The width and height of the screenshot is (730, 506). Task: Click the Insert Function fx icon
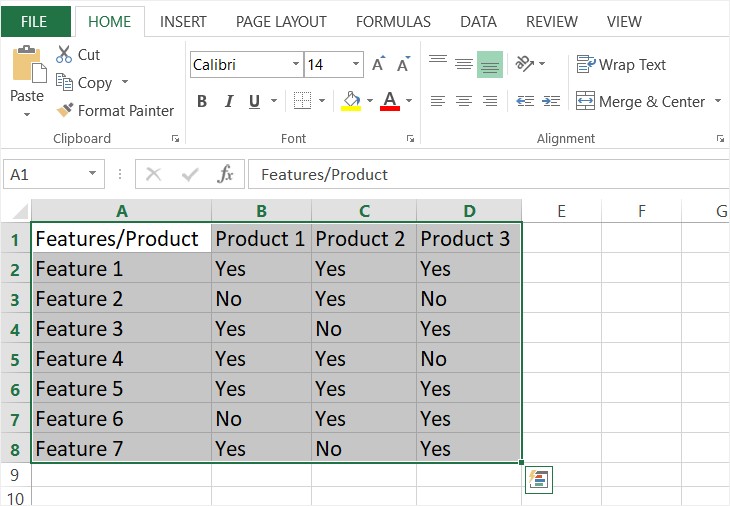click(x=225, y=174)
